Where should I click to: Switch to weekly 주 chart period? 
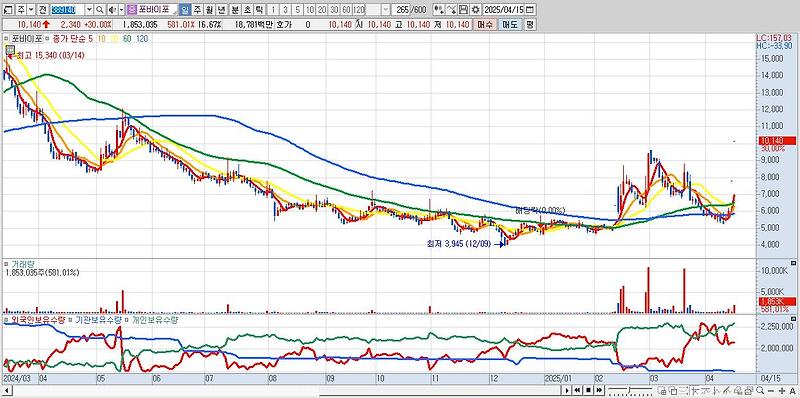pyautogui.click(x=196, y=10)
